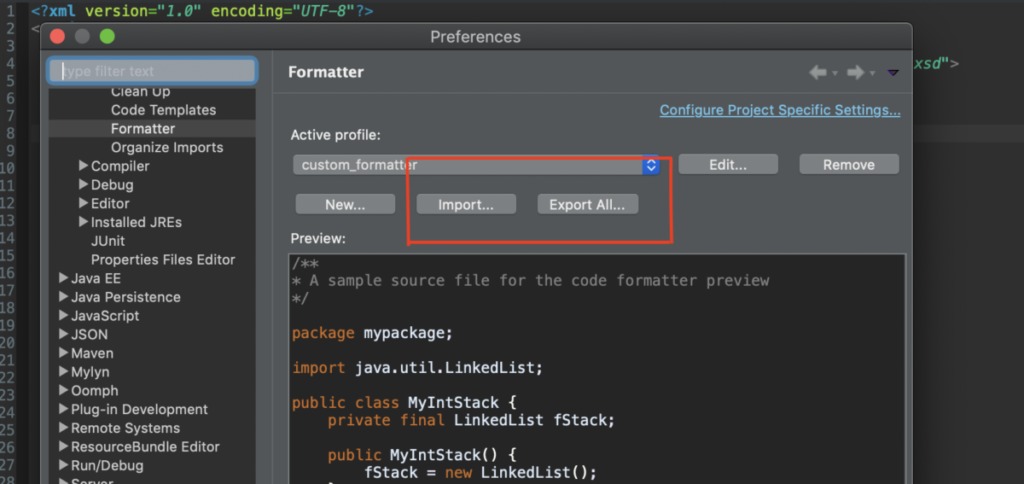Screen dimensions: 1024x484
Task: Select the JavaScript label in the tree
Action: [x=105, y=315]
